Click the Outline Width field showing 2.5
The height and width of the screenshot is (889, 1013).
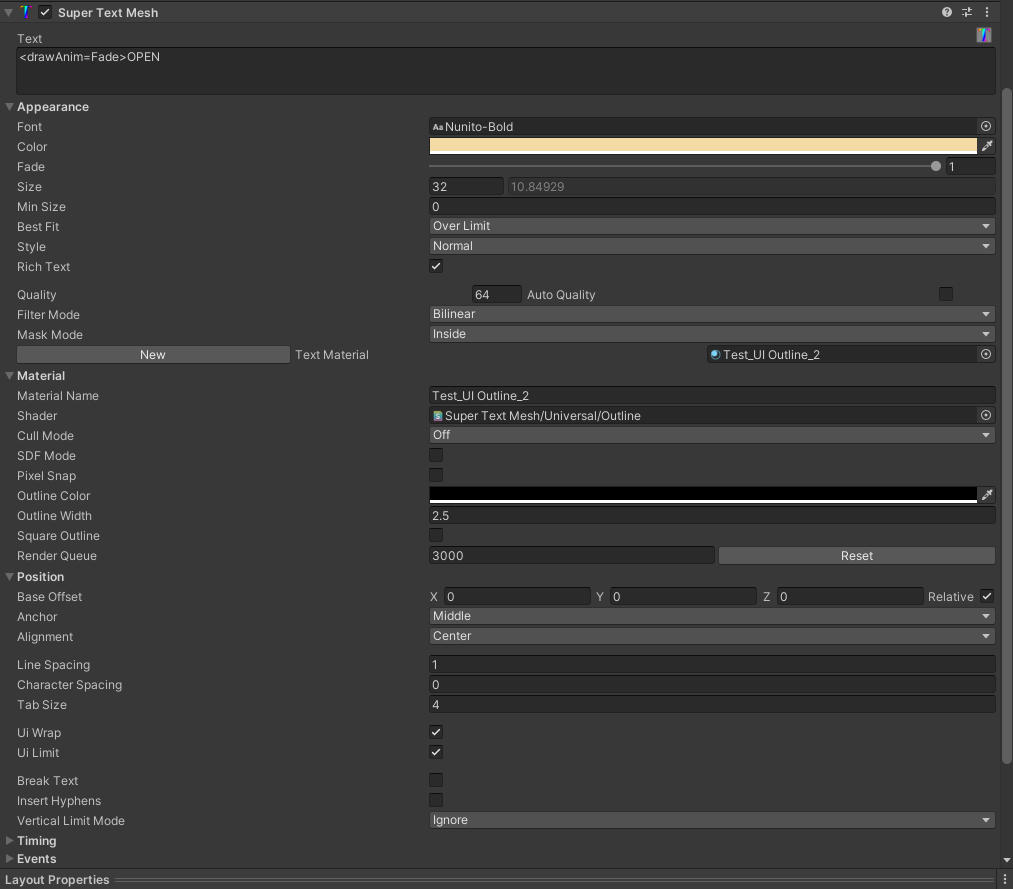coord(712,516)
